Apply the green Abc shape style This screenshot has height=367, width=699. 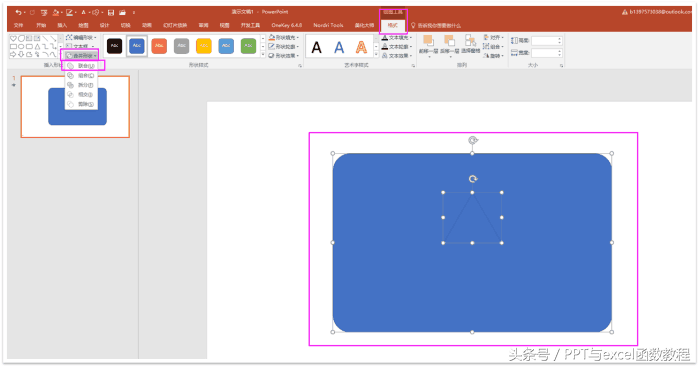[x=248, y=46]
